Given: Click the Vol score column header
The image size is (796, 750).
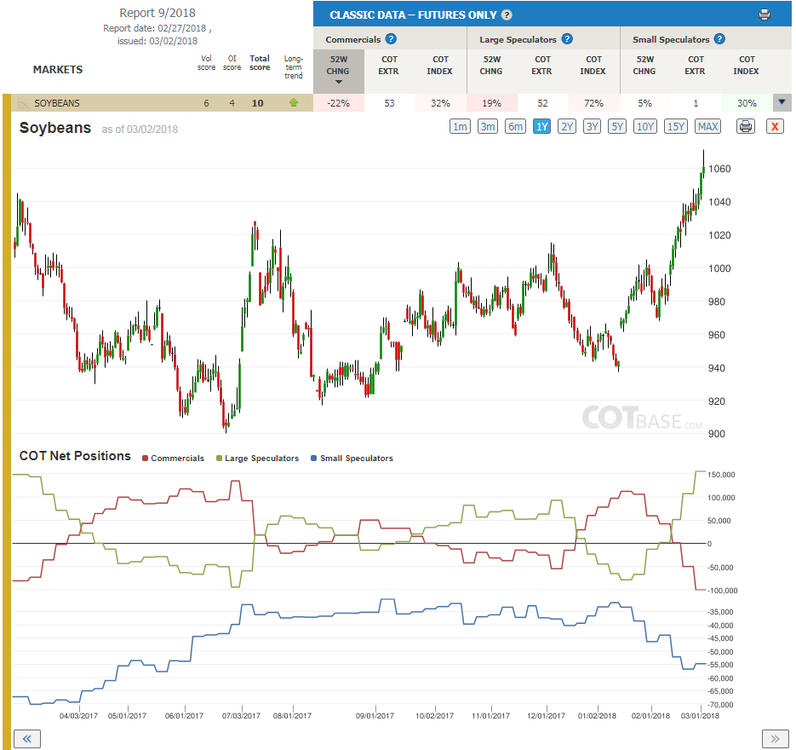Looking at the screenshot, I should tap(207, 63).
